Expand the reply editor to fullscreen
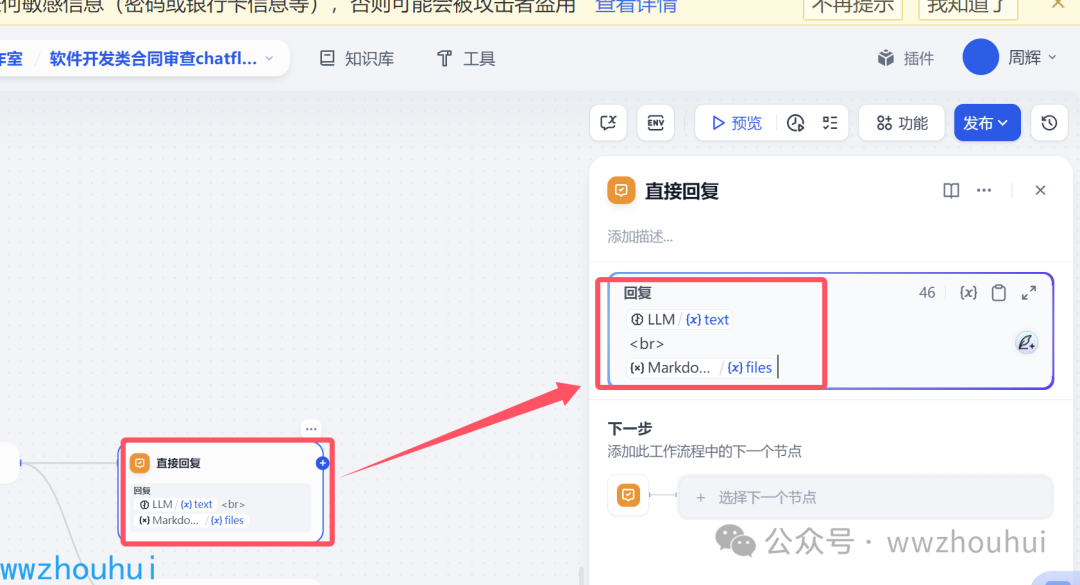 1029,293
